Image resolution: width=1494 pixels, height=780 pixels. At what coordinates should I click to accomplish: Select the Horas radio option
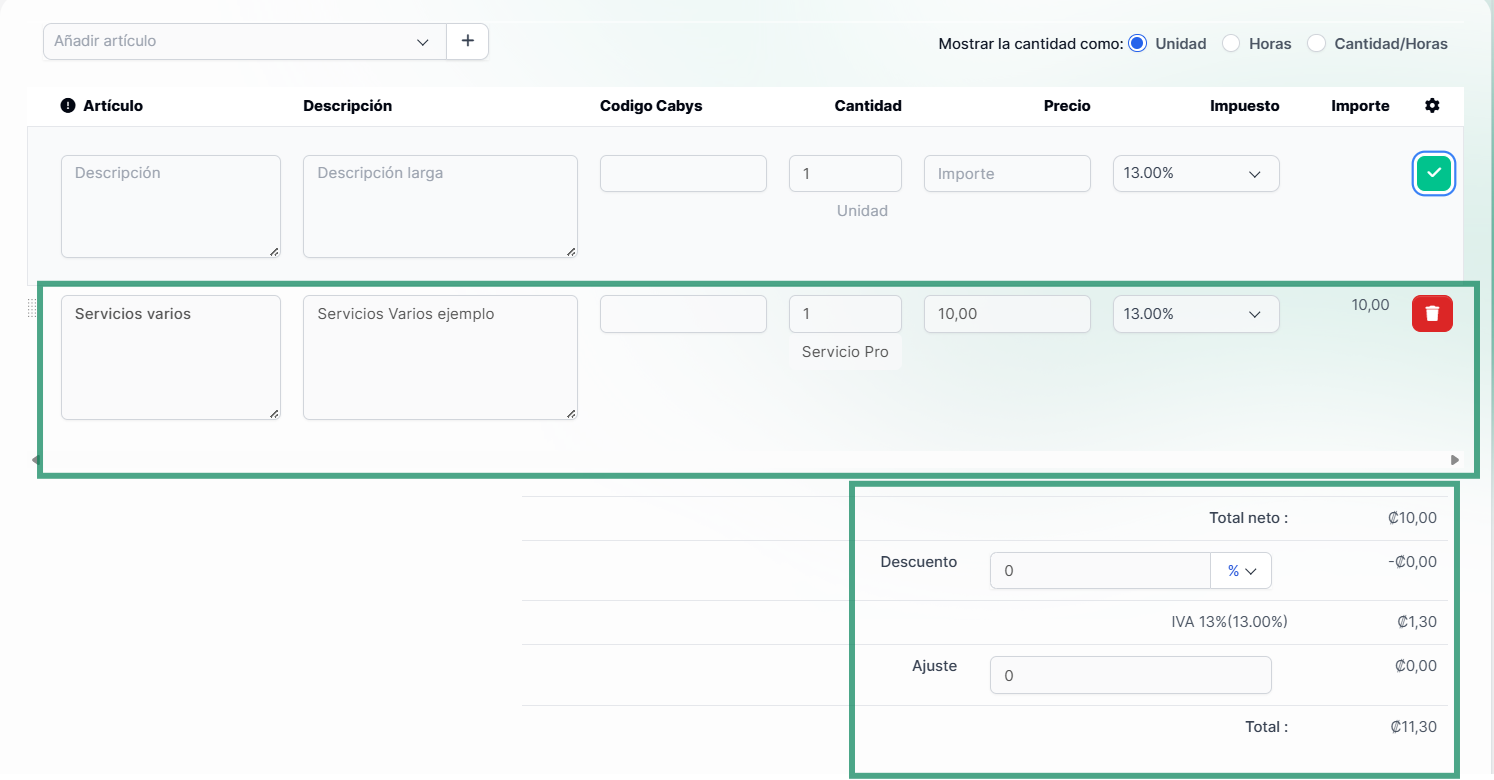coord(1231,43)
